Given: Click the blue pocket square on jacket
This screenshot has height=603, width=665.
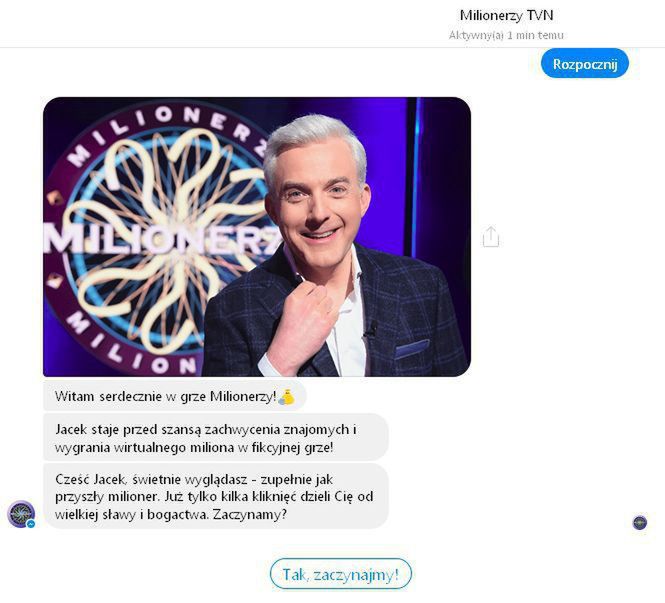Looking at the screenshot, I should click(x=411, y=349).
